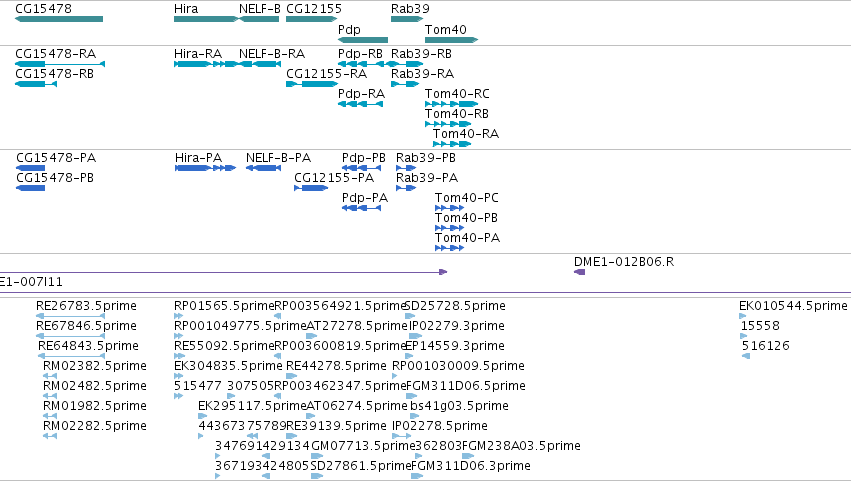Open EST RM02482.5prime
This screenshot has width=851, height=481.
pos(94,386)
